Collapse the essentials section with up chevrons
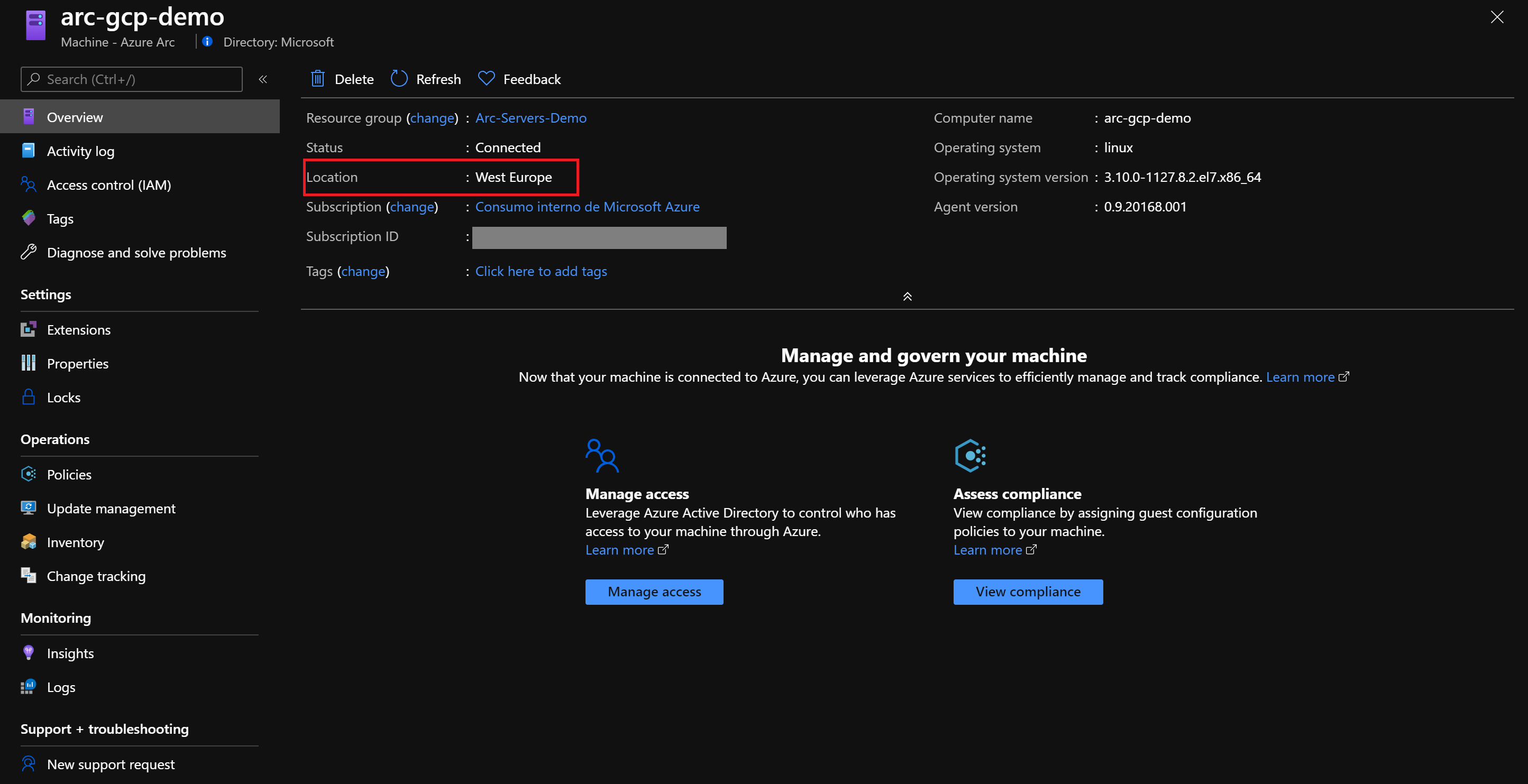Screen dimensions: 1528x784 [x=907, y=297]
